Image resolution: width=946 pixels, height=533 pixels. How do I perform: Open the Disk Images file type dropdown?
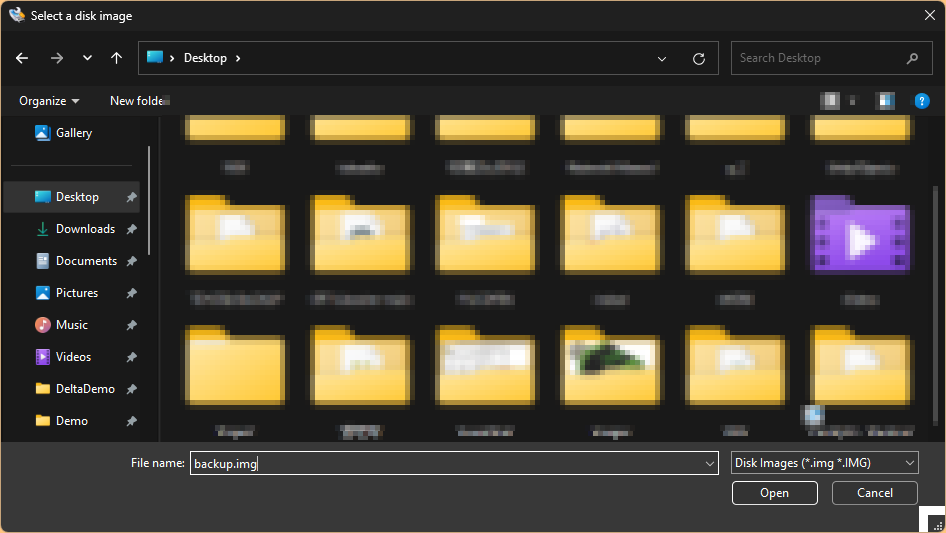tap(825, 463)
